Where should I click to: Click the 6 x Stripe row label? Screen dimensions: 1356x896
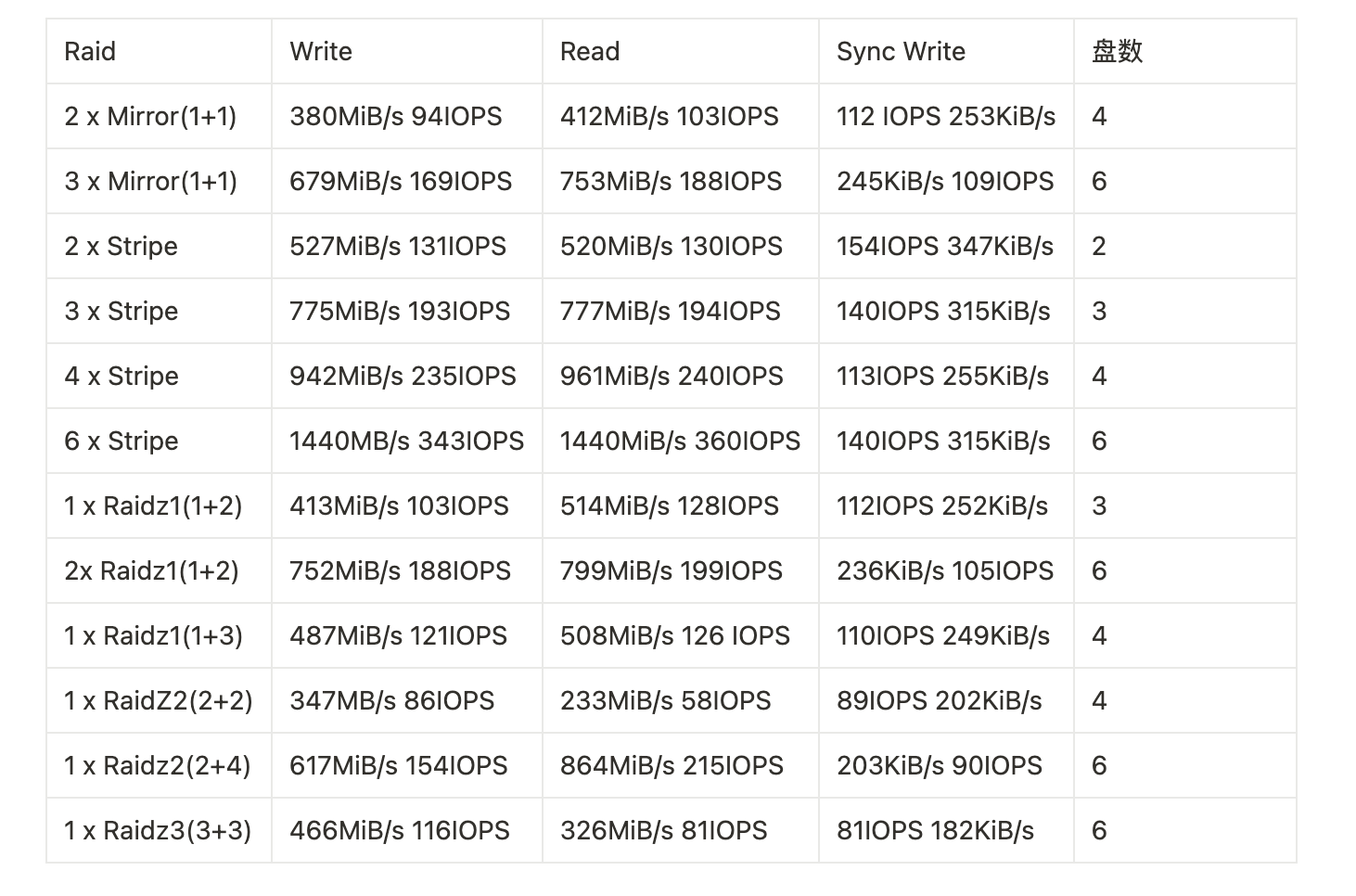pyautogui.click(x=121, y=442)
